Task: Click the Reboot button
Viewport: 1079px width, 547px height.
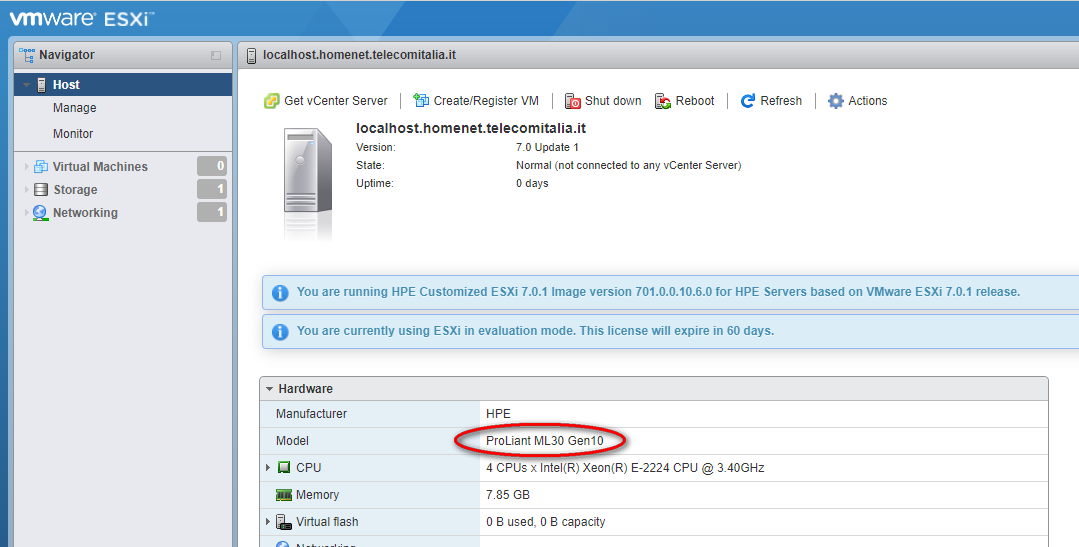Action: click(684, 101)
